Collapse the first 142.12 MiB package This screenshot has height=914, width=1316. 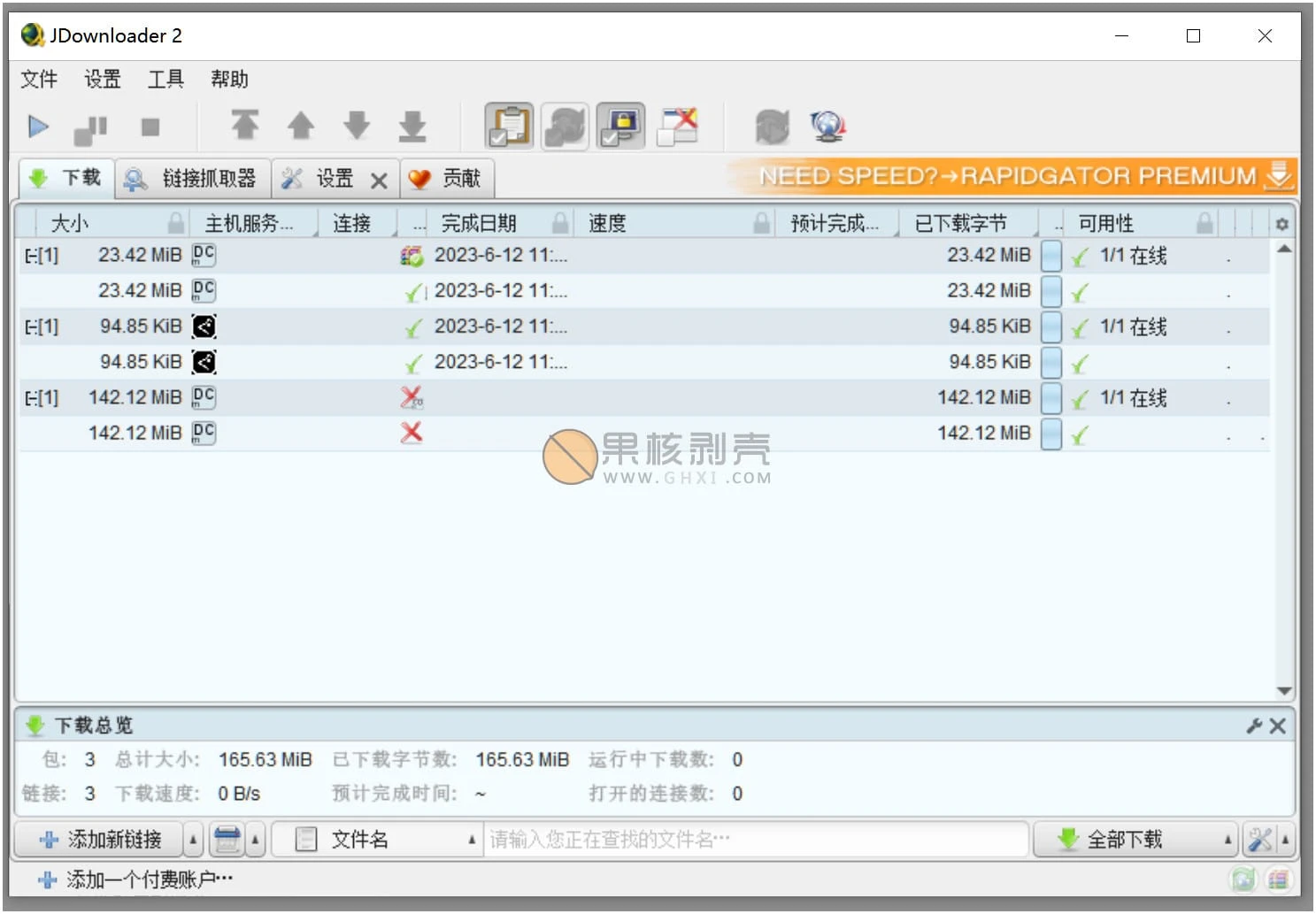(x=31, y=396)
